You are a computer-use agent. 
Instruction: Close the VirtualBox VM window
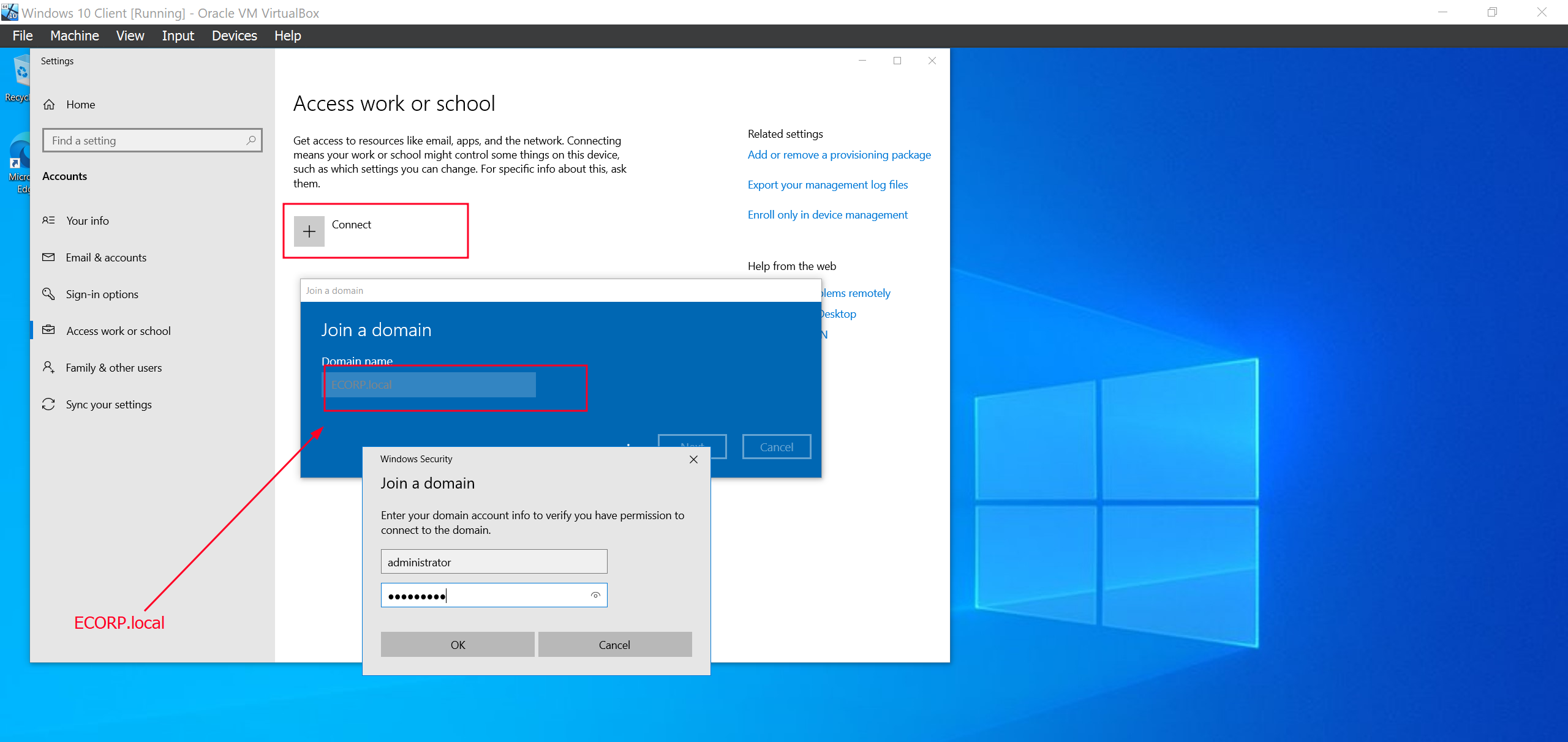point(1542,12)
